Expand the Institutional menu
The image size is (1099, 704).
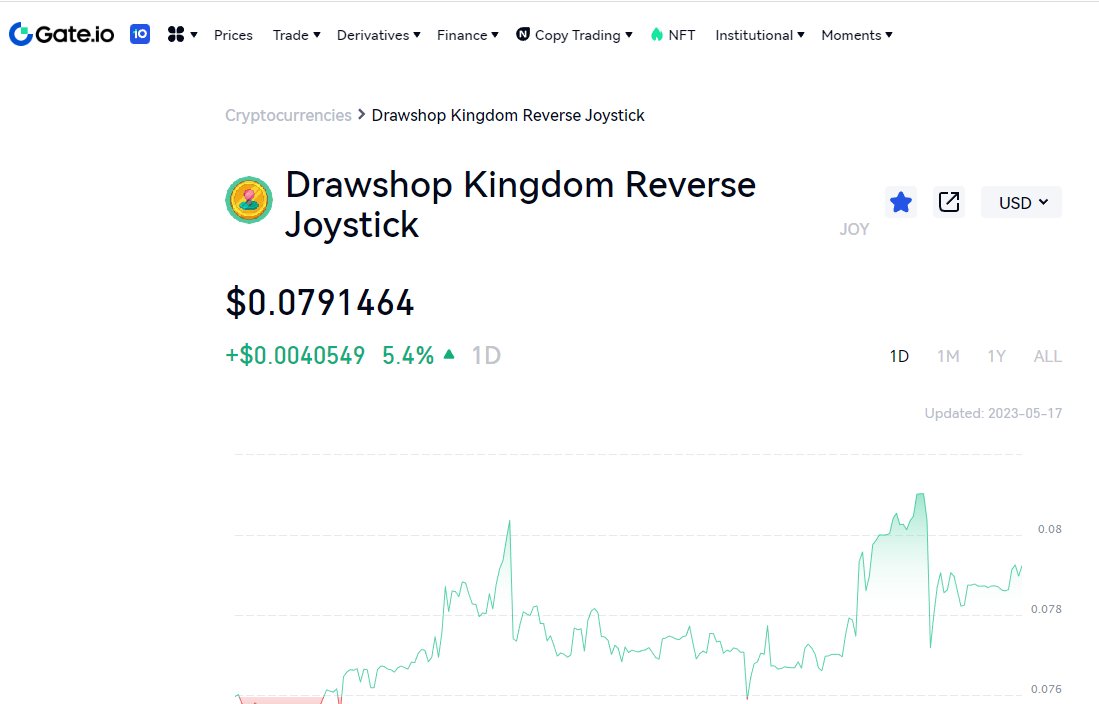[x=760, y=35]
